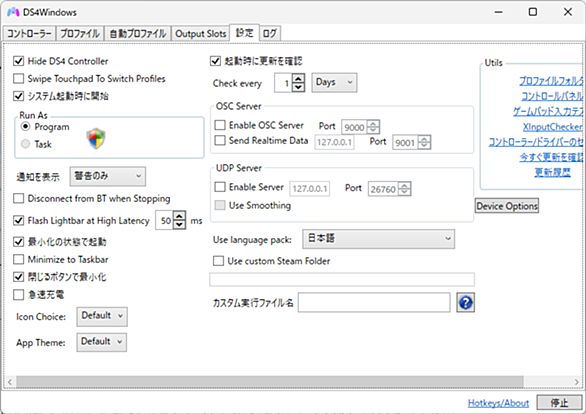Toggle システム起動時に開始 checkbox
The height and width of the screenshot is (414, 586).
pyautogui.click(x=18, y=96)
